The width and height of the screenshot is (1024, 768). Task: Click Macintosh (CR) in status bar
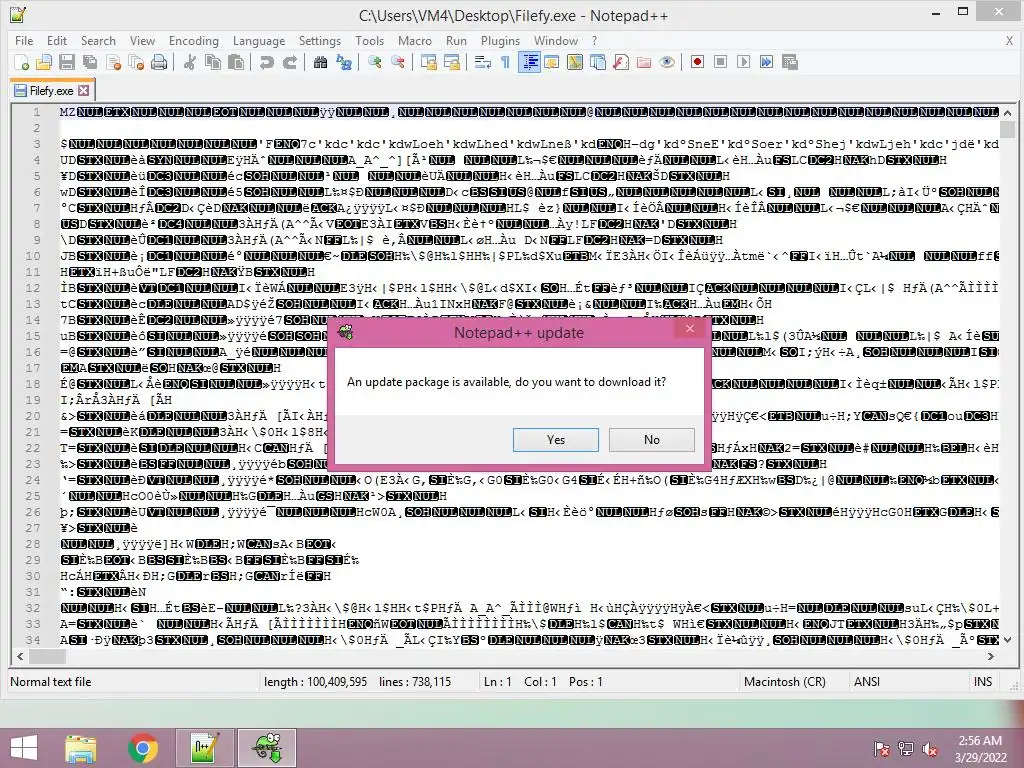pyautogui.click(x=785, y=682)
